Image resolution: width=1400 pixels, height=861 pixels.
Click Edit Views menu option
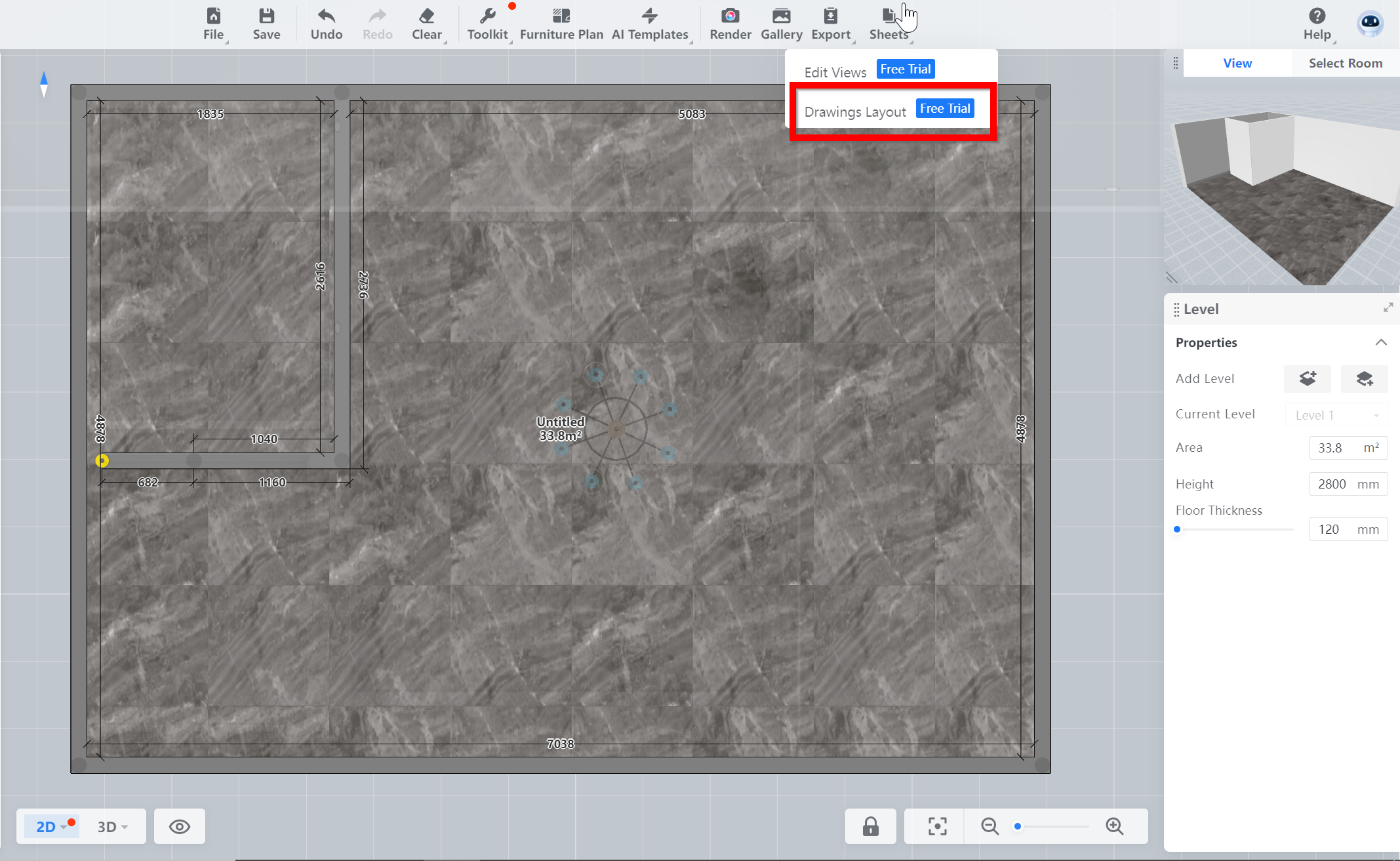(835, 72)
